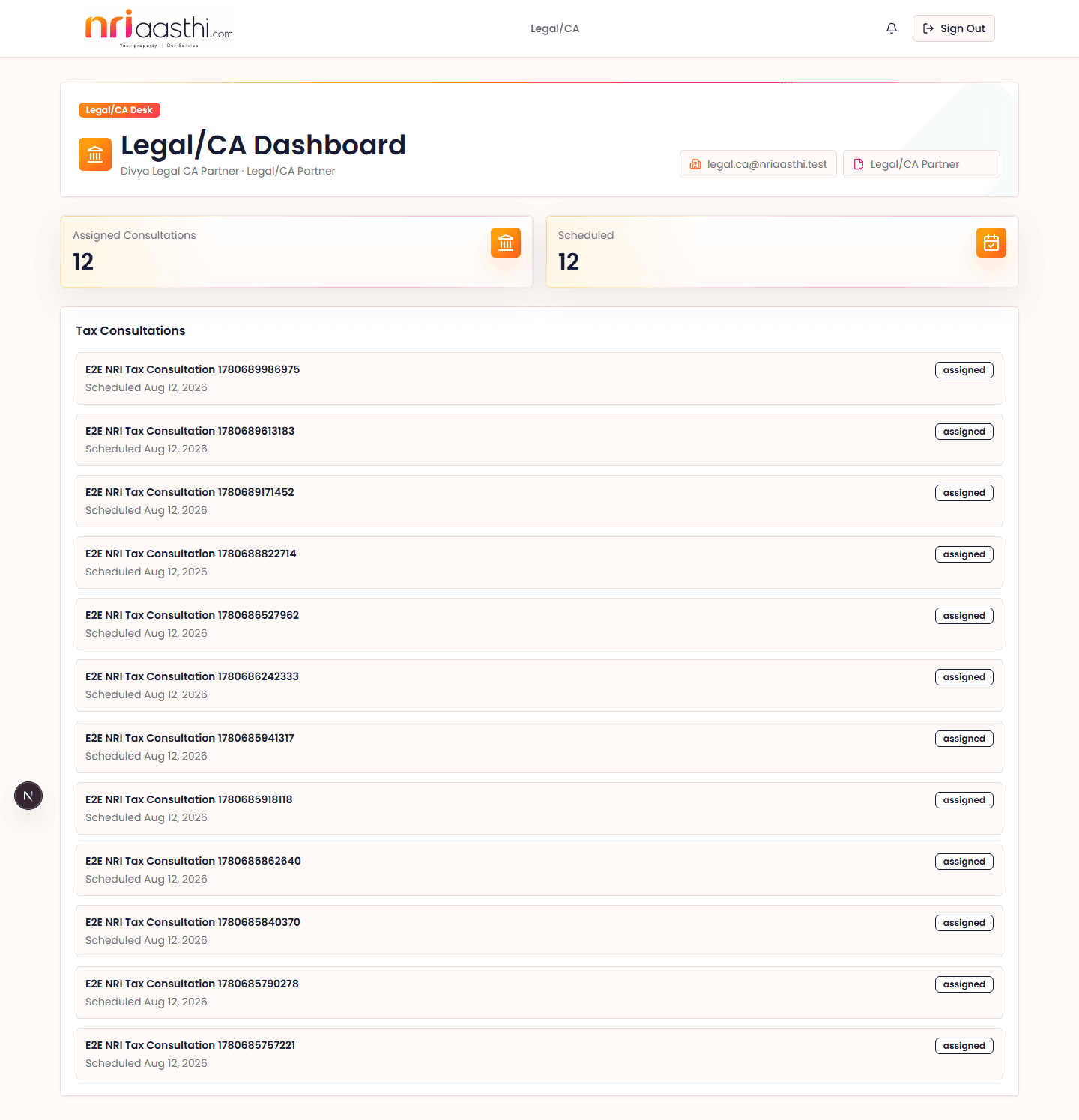Click assigned badge for consultation 1780689171452
Image resolution: width=1079 pixels, height=1120 pixels.
[x=964, y=493]
